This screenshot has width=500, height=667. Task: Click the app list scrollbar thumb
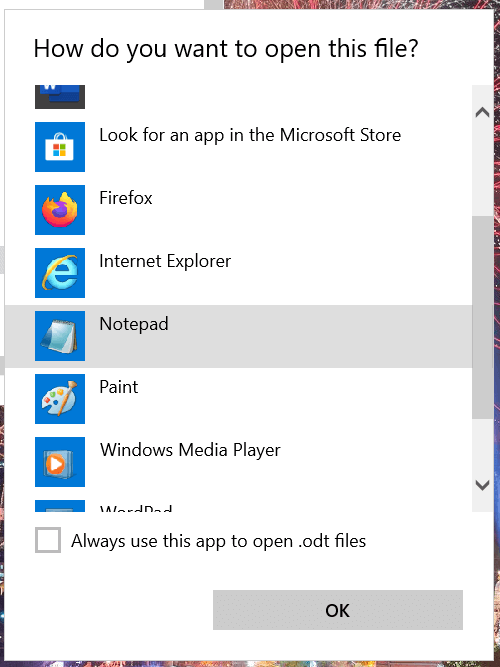483,317
